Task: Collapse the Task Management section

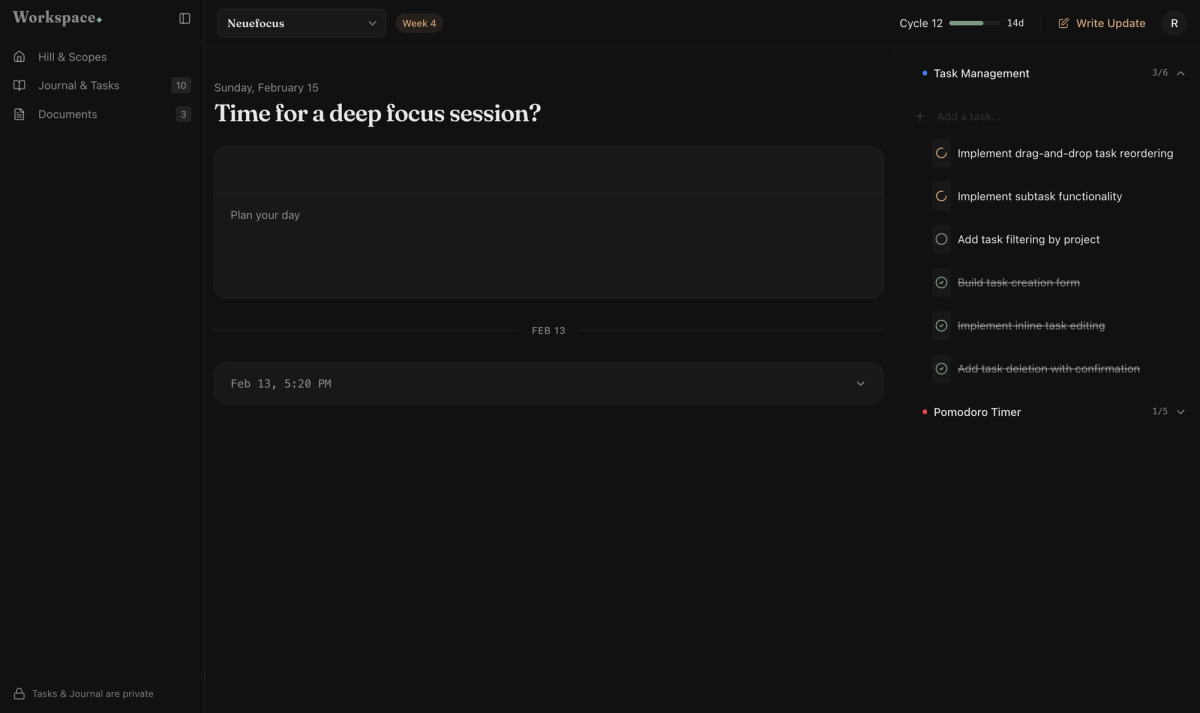Action: coord(1180,73)
